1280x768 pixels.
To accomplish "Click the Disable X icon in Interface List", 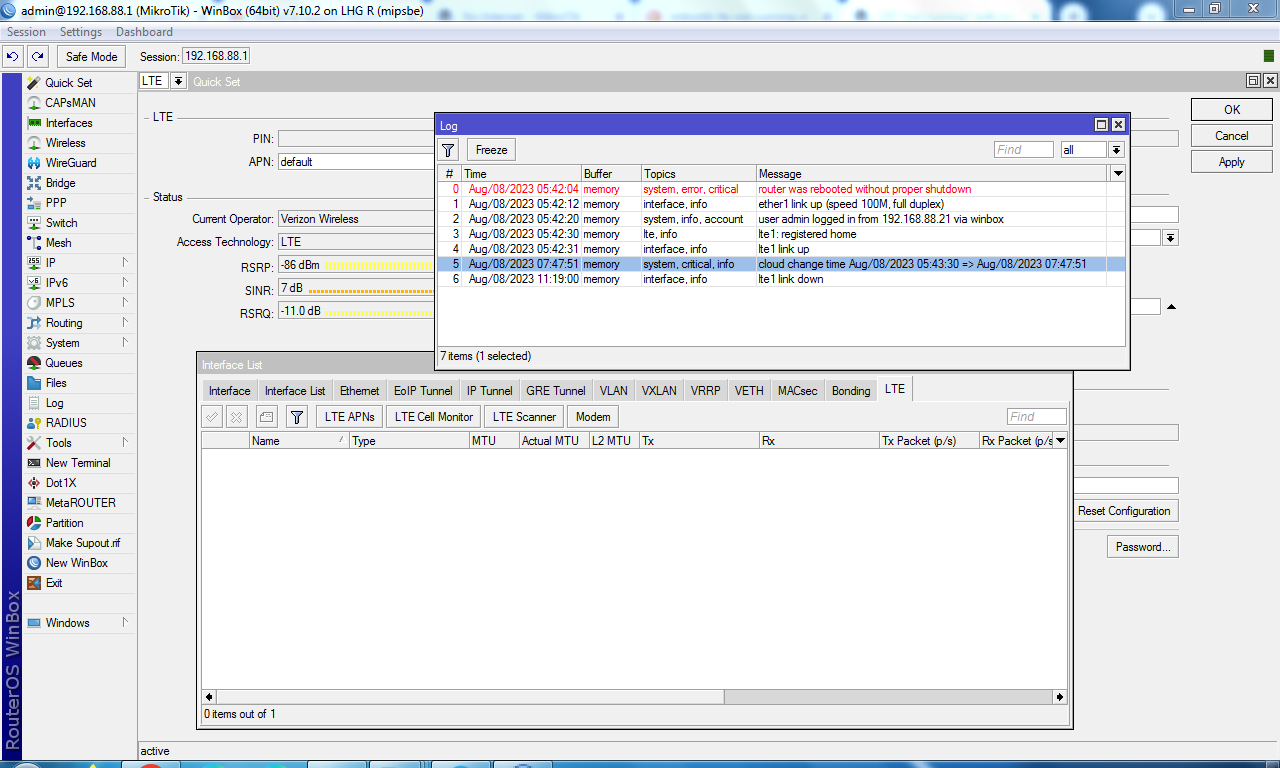I will [x=236, y=417].
